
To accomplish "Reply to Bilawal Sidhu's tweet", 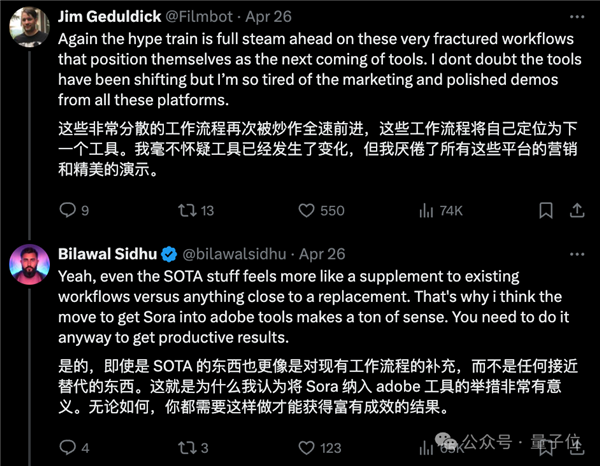I will (x=68, y=448).
